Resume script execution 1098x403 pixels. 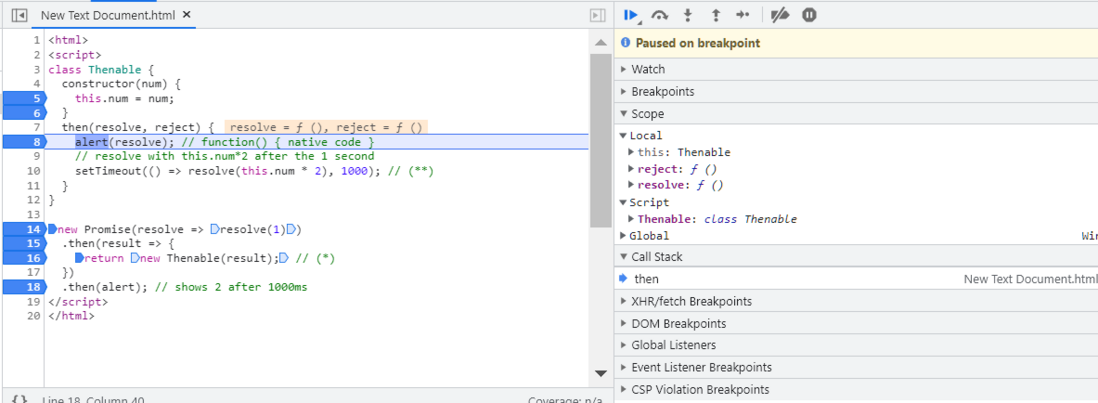tap(630, 15)
